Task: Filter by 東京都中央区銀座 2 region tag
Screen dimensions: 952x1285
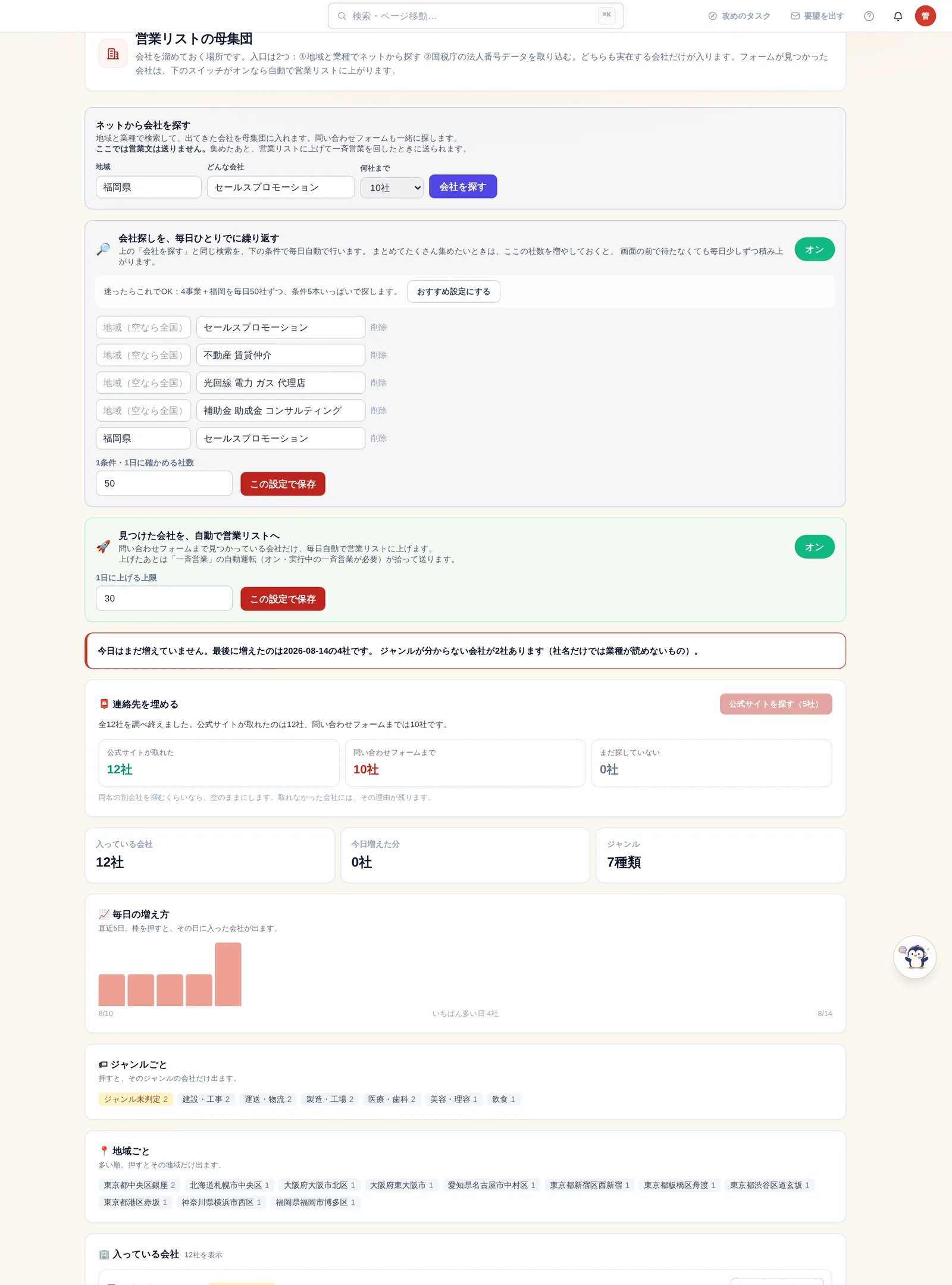Action: tap(139, 1185)
